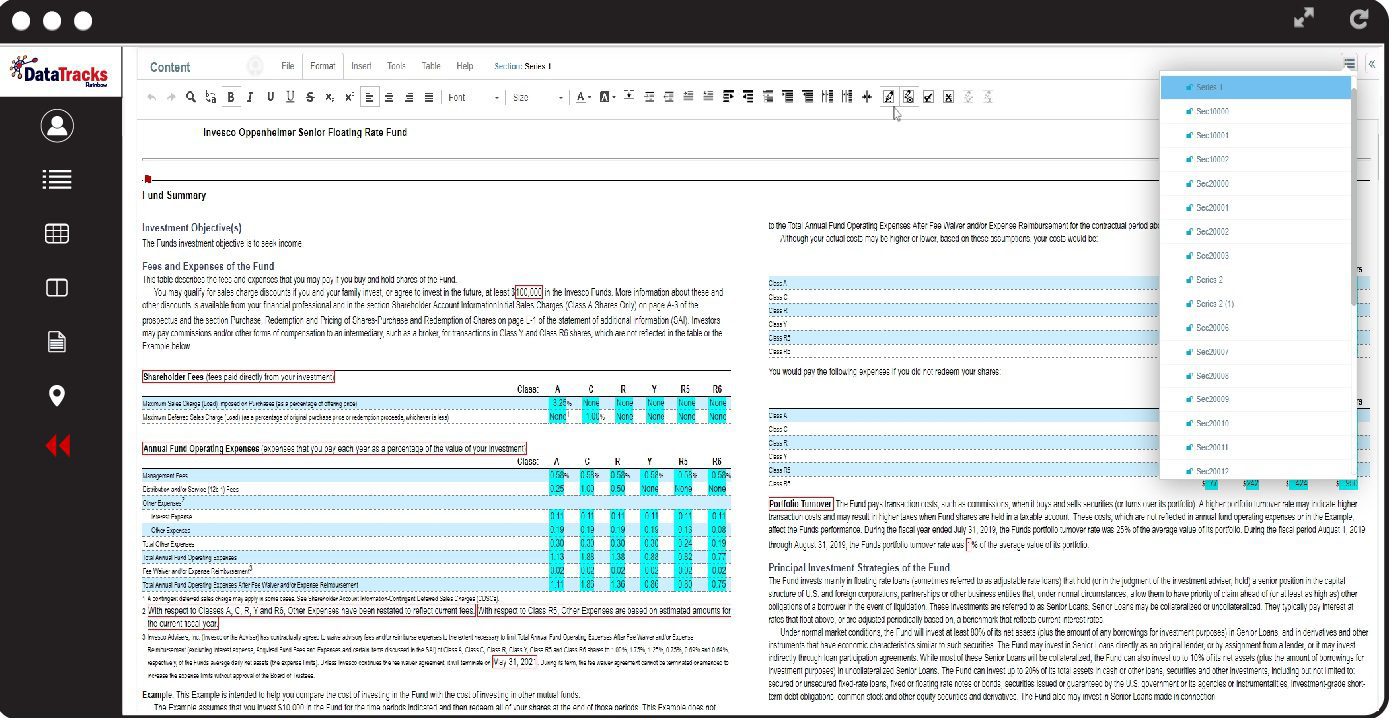The height and width of the screenshot is (720, 1392).
Task: Open the font Size dropdown
Action: coord(537,97)
